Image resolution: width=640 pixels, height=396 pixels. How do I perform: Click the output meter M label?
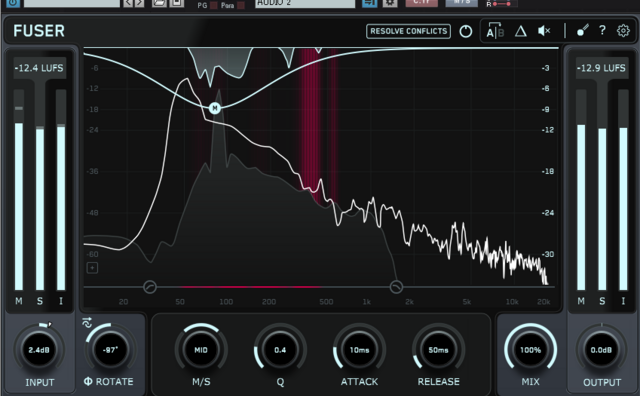(x=581, y=301)
